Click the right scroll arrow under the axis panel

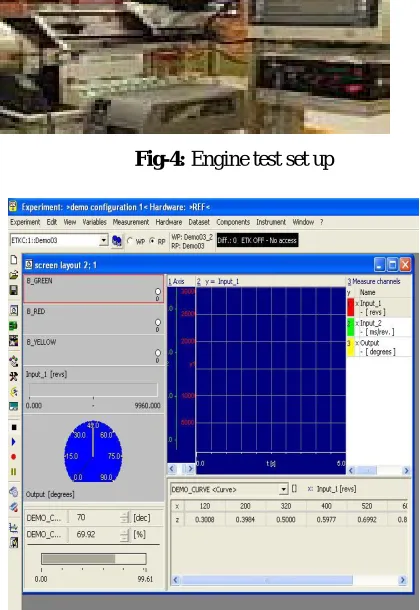[190, 468]
